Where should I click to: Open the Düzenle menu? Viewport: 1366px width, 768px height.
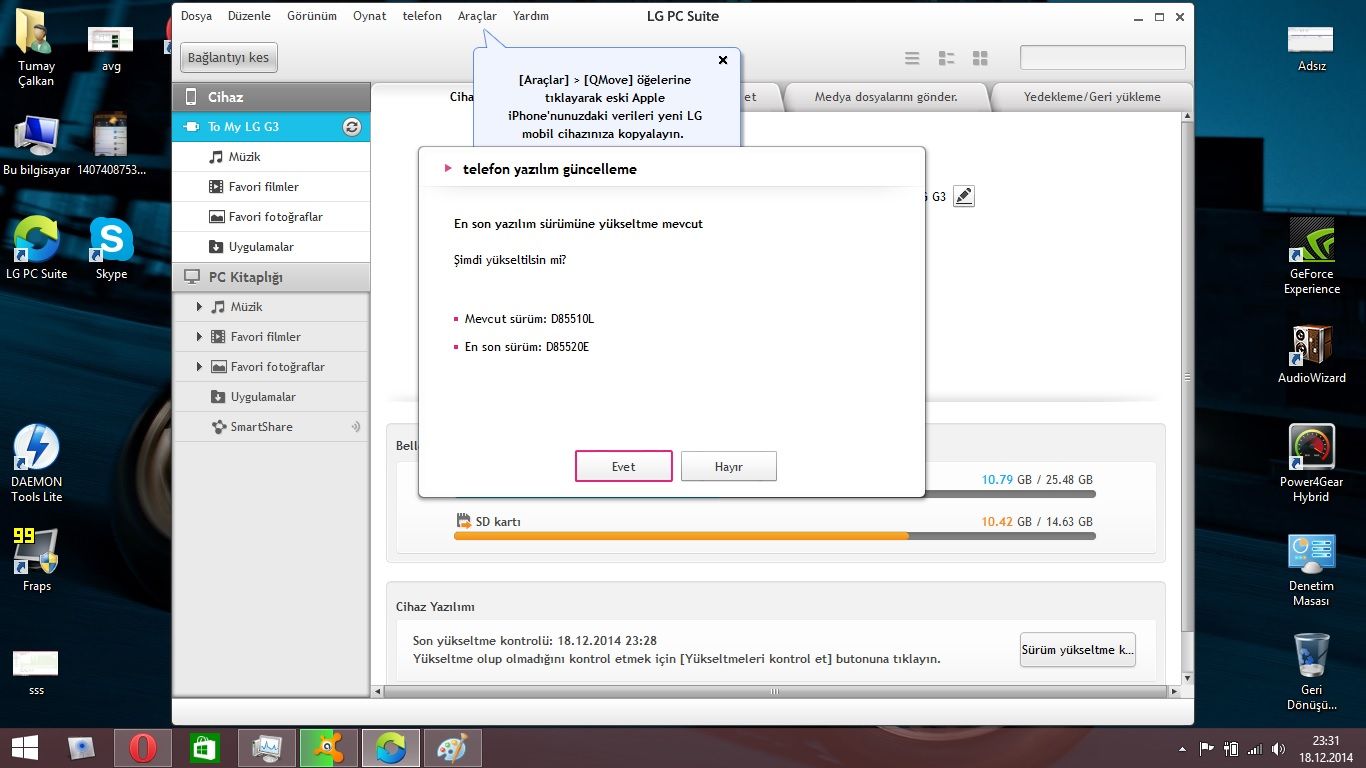click(249, 16)
